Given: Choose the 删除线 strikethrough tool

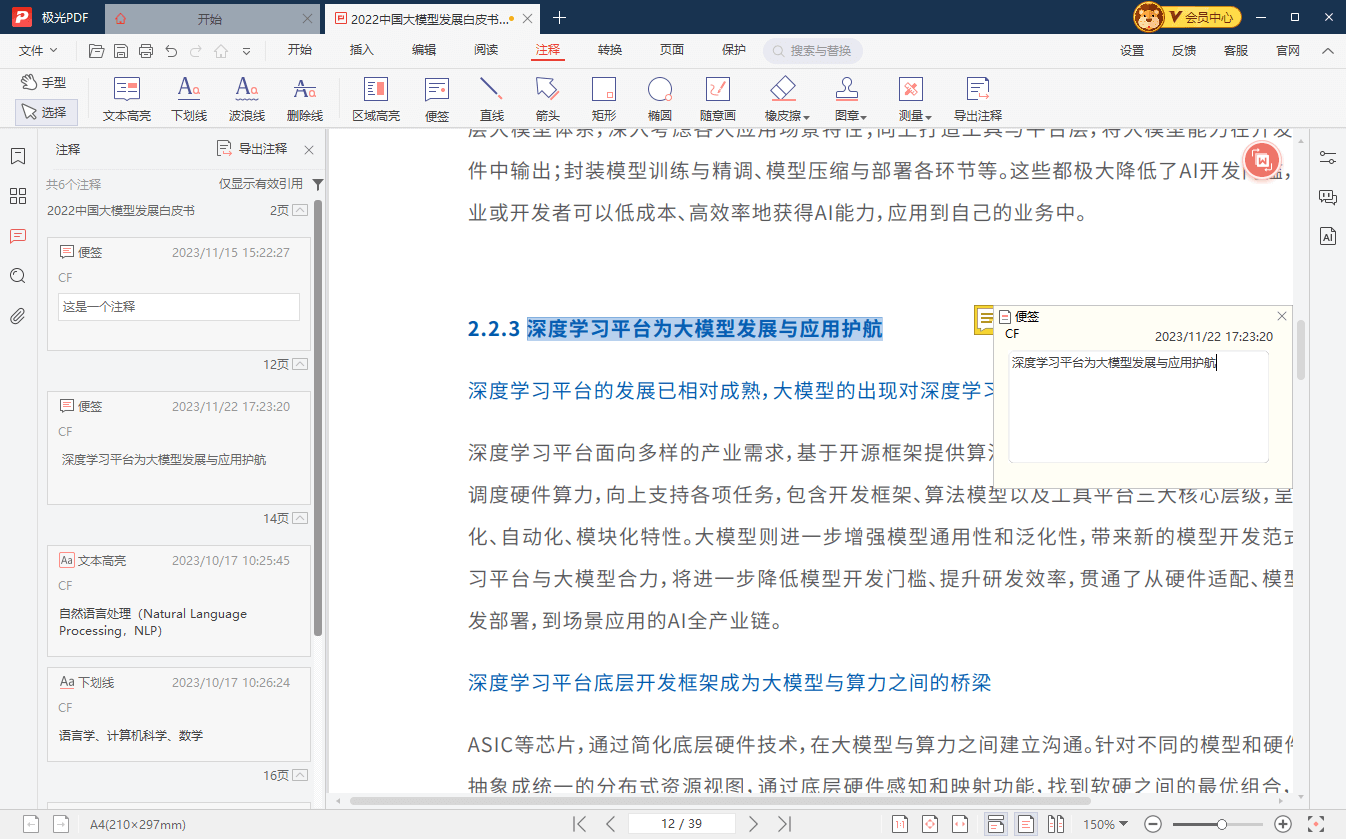Looking at the screenshot, I should [304, 99].
